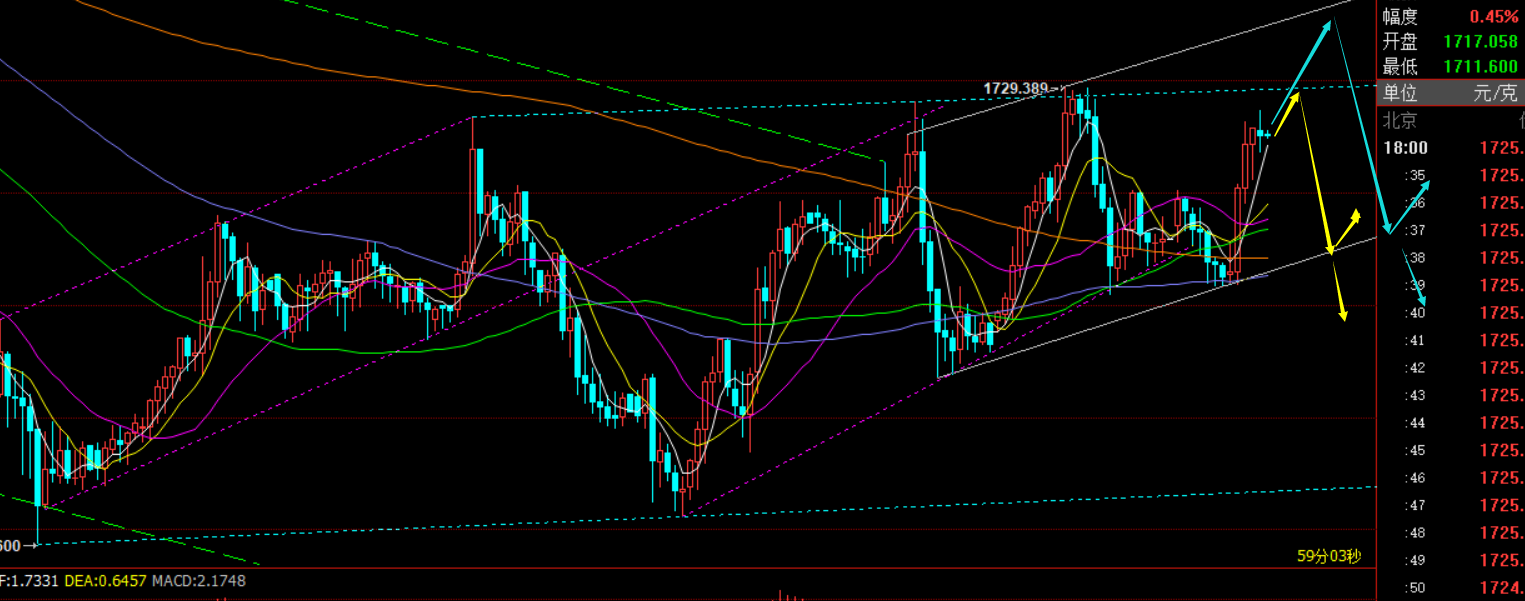Image resolution: width=1525 pixels, height=601 pixels.
Task: Click the 开盘 1717.058 opening price row
Action: coord(1450,42)
